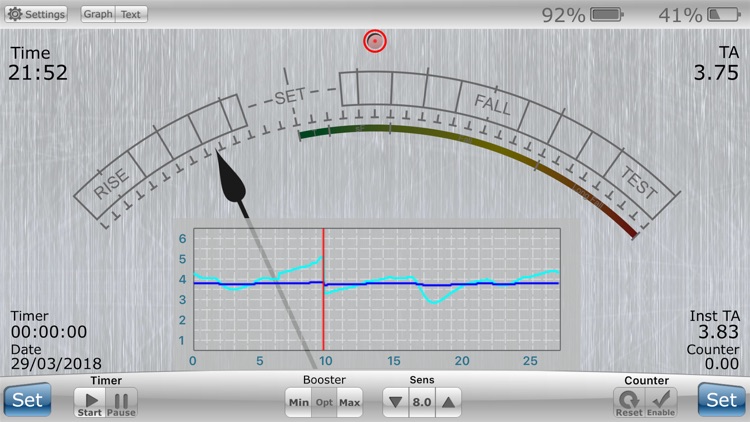Start the timer with the play button
Viewport: 750px width, 422px height.
(x=90, y=402)
